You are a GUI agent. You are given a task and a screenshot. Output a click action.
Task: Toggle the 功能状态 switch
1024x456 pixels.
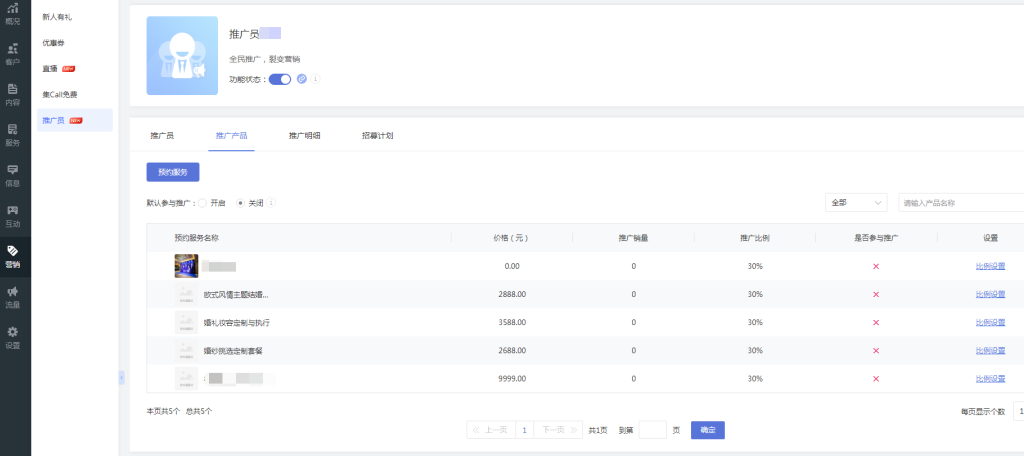(279, 79)
